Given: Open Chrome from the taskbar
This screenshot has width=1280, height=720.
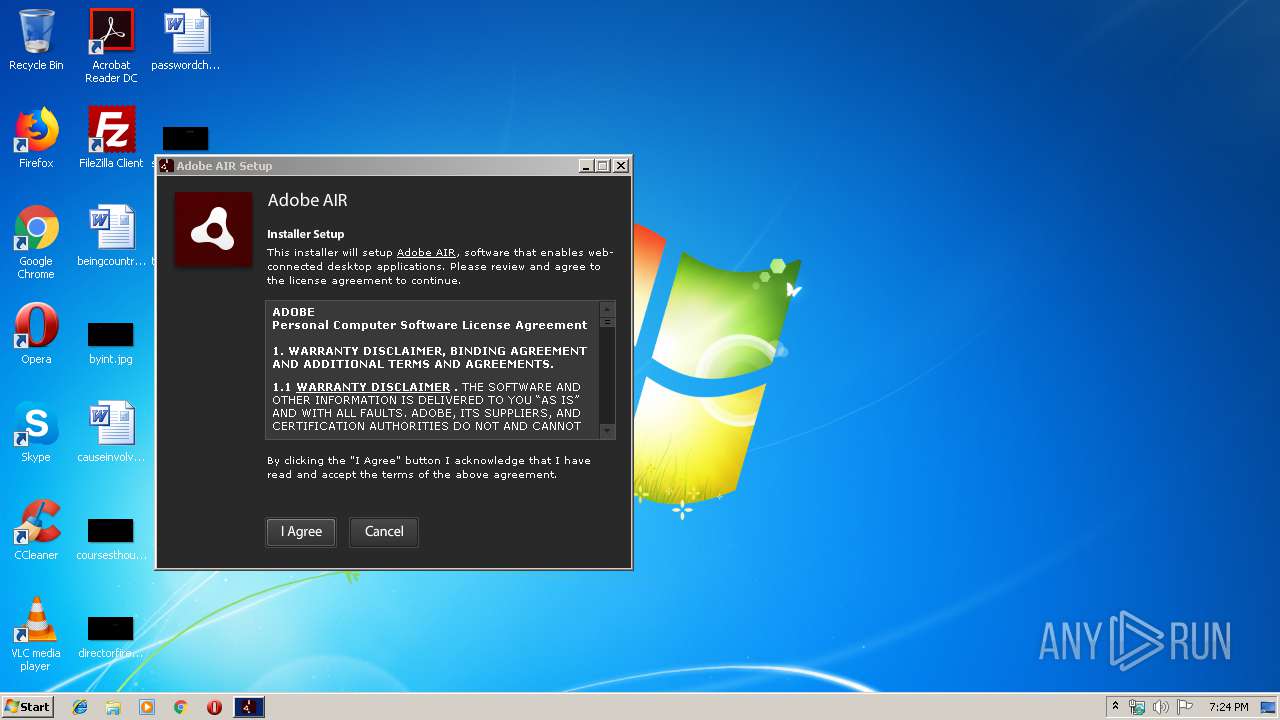Looking at the screenshot, I should (181, 707).
